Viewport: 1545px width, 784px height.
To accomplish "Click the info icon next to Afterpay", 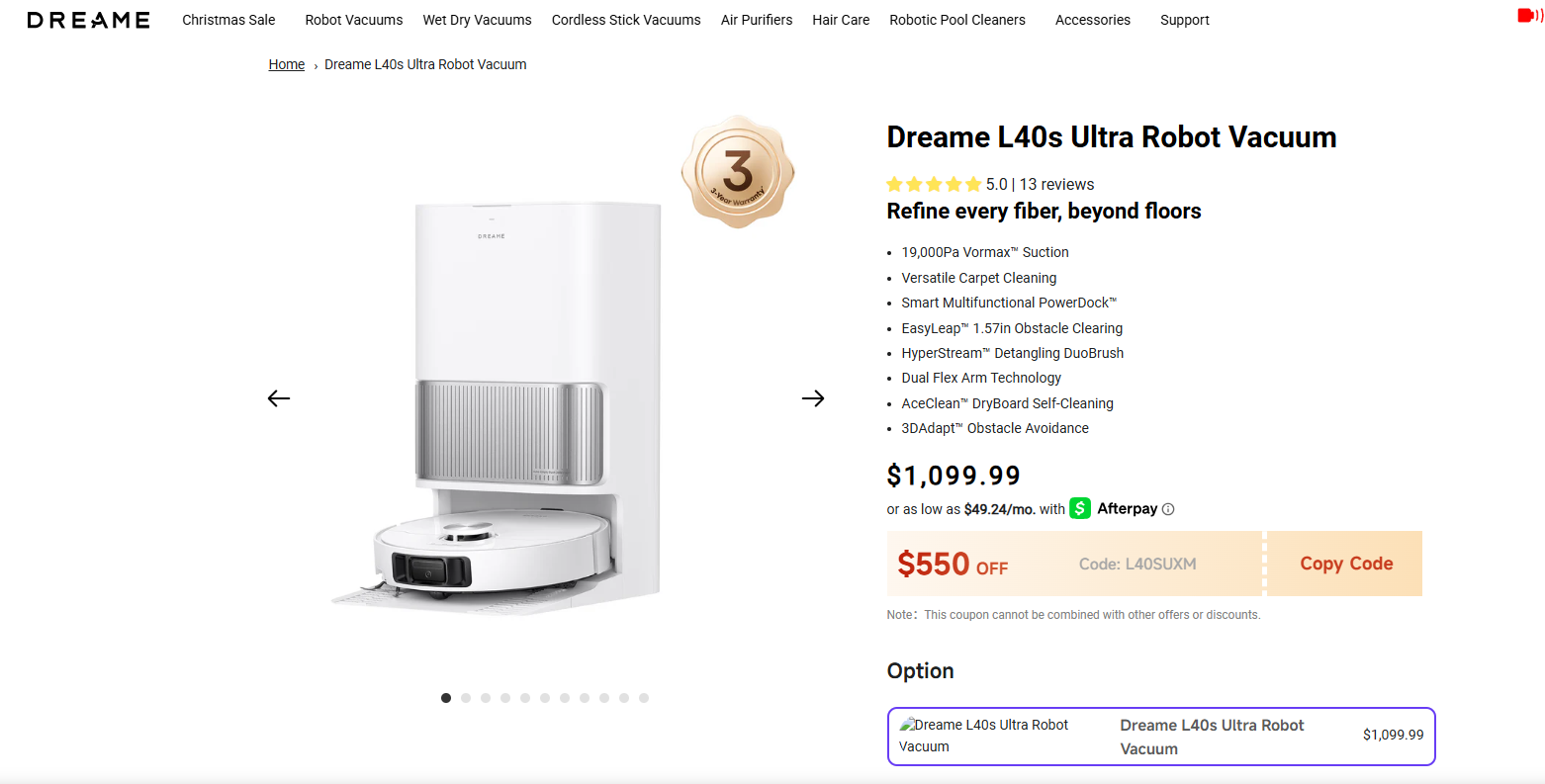I will [1168, 508].
